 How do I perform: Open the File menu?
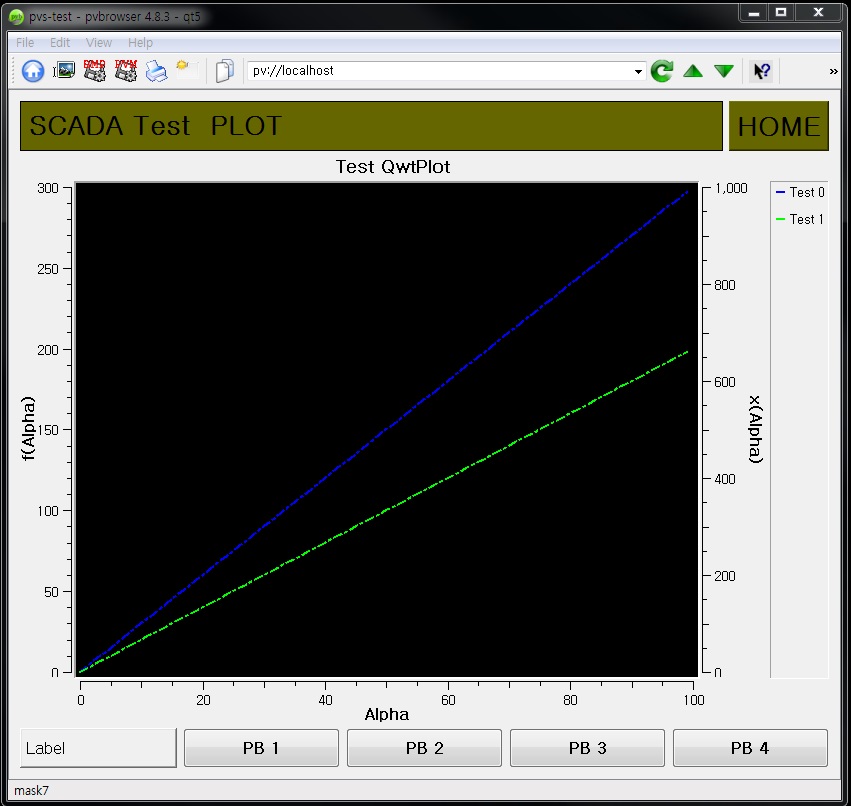[24, 42]
